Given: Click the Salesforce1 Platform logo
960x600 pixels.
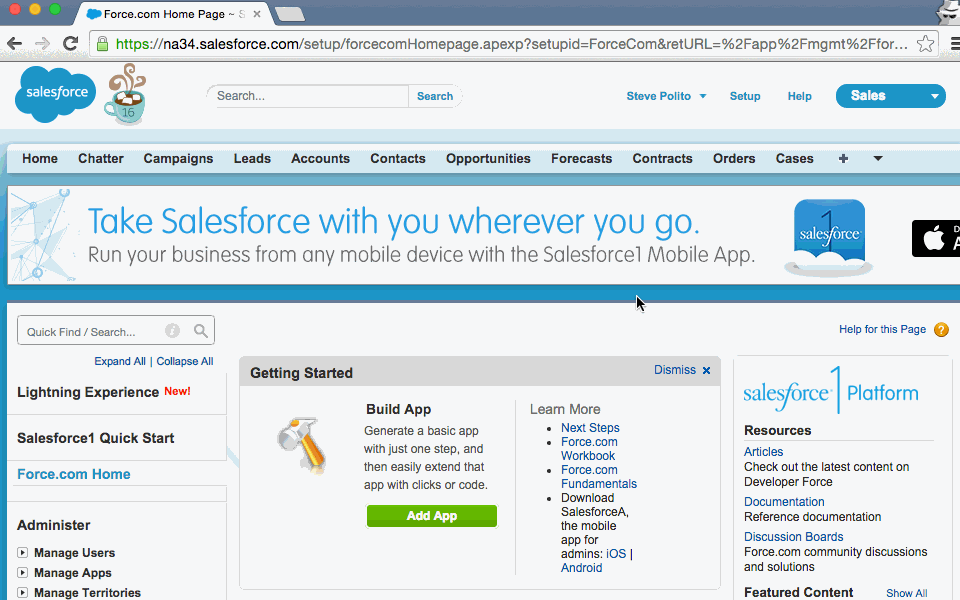Looking at the screenshot, I should 831,391.
